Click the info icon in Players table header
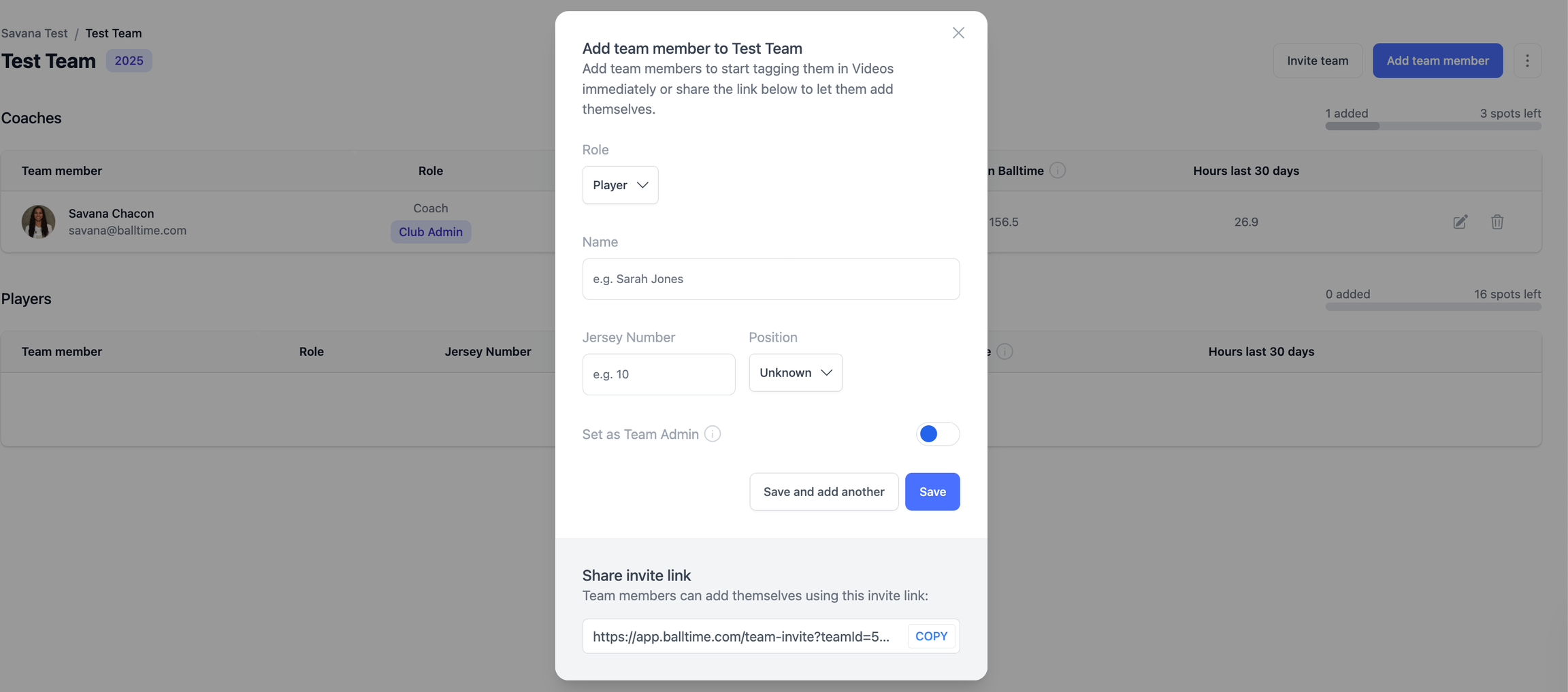The height and width of the screenshot is (692, 1568). (1004, 351)
